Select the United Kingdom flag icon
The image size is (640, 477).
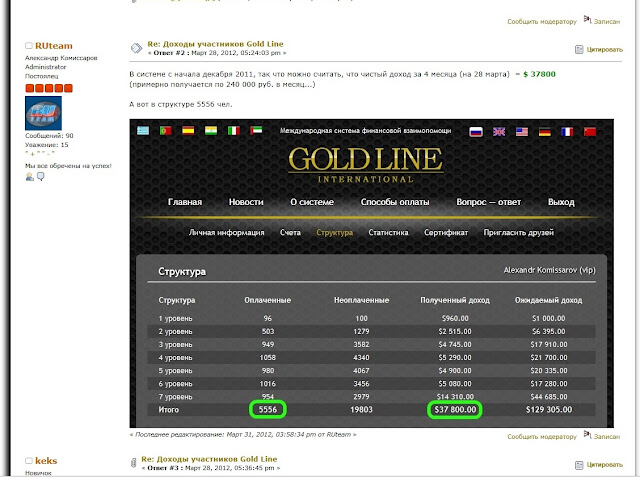click(x=499, y=131)
